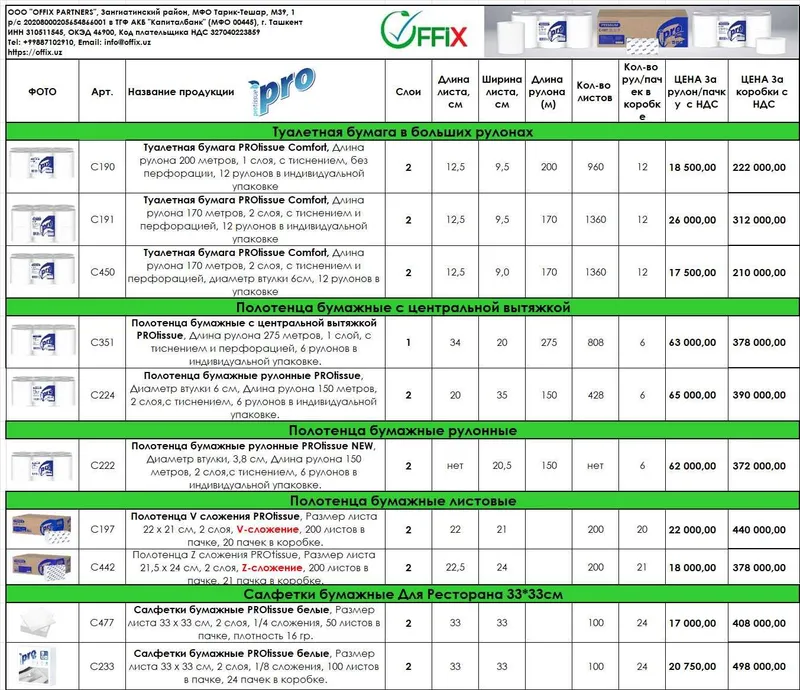The width and height of the screenshot is (800, 690).
Task: Click the OFFIX logo in the header
Action: pyautogui.click(x=423, y=31)
